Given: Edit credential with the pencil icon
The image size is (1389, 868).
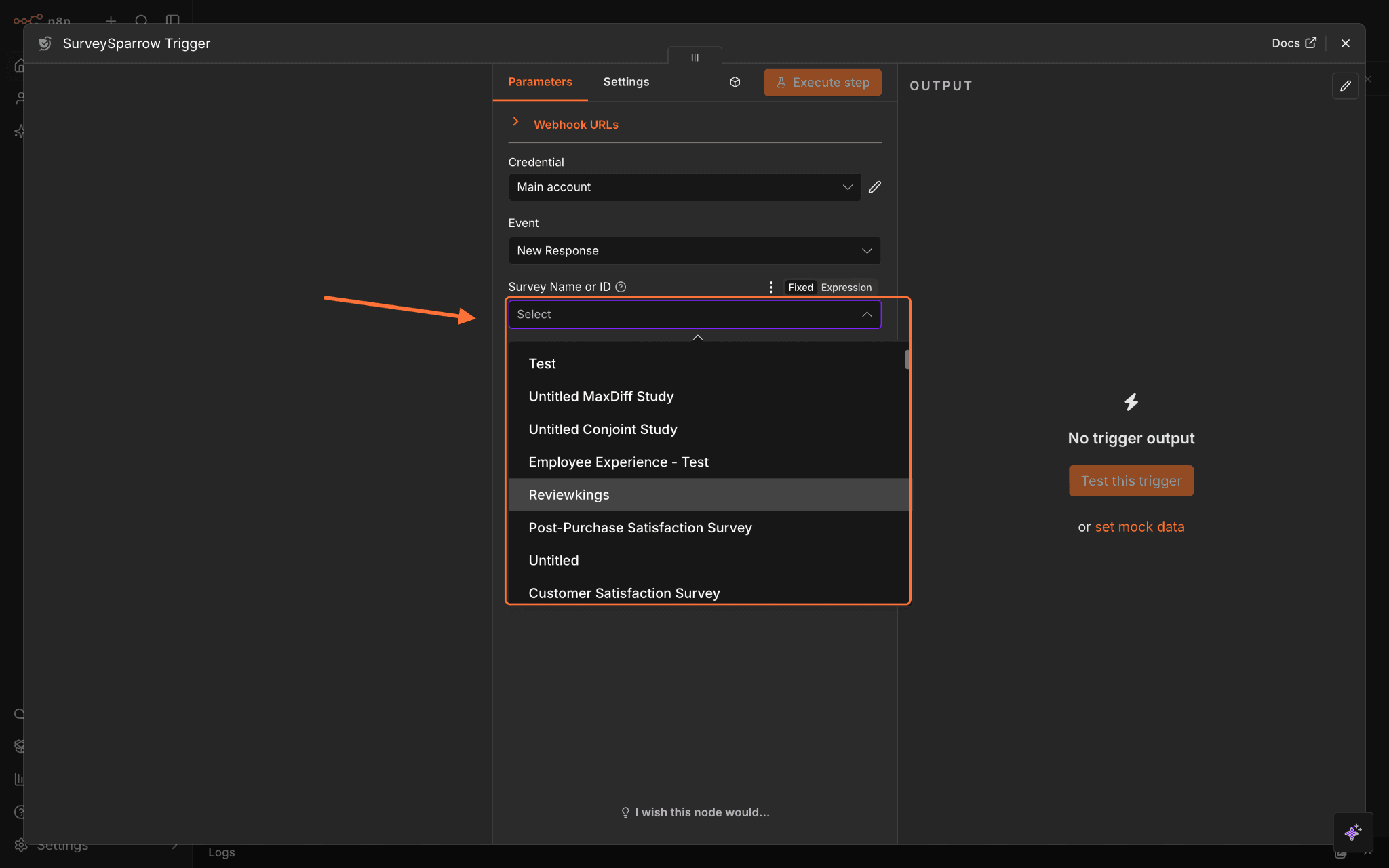Looking at the screenshot, I should pos(875,187).
